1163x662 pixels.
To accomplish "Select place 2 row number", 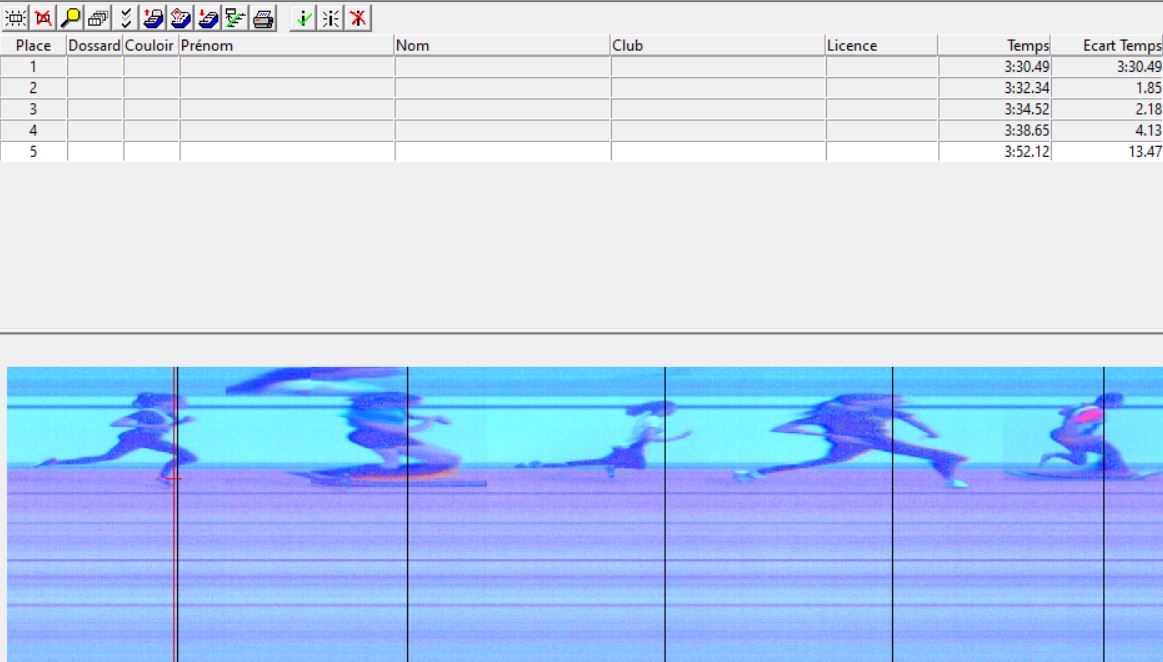I will coord(33,87).
